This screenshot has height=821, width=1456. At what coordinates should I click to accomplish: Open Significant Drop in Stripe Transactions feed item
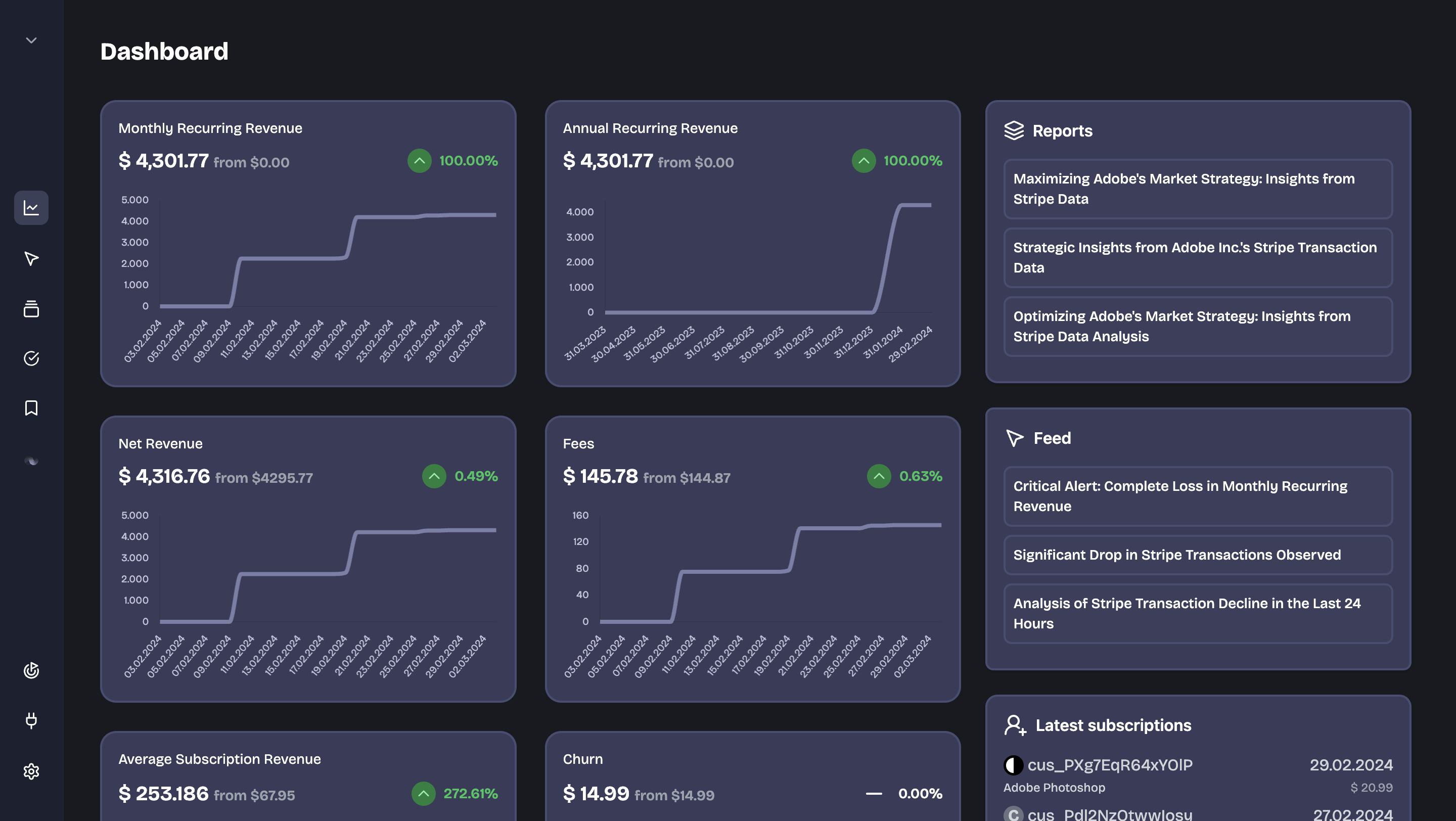(1198, 555)
